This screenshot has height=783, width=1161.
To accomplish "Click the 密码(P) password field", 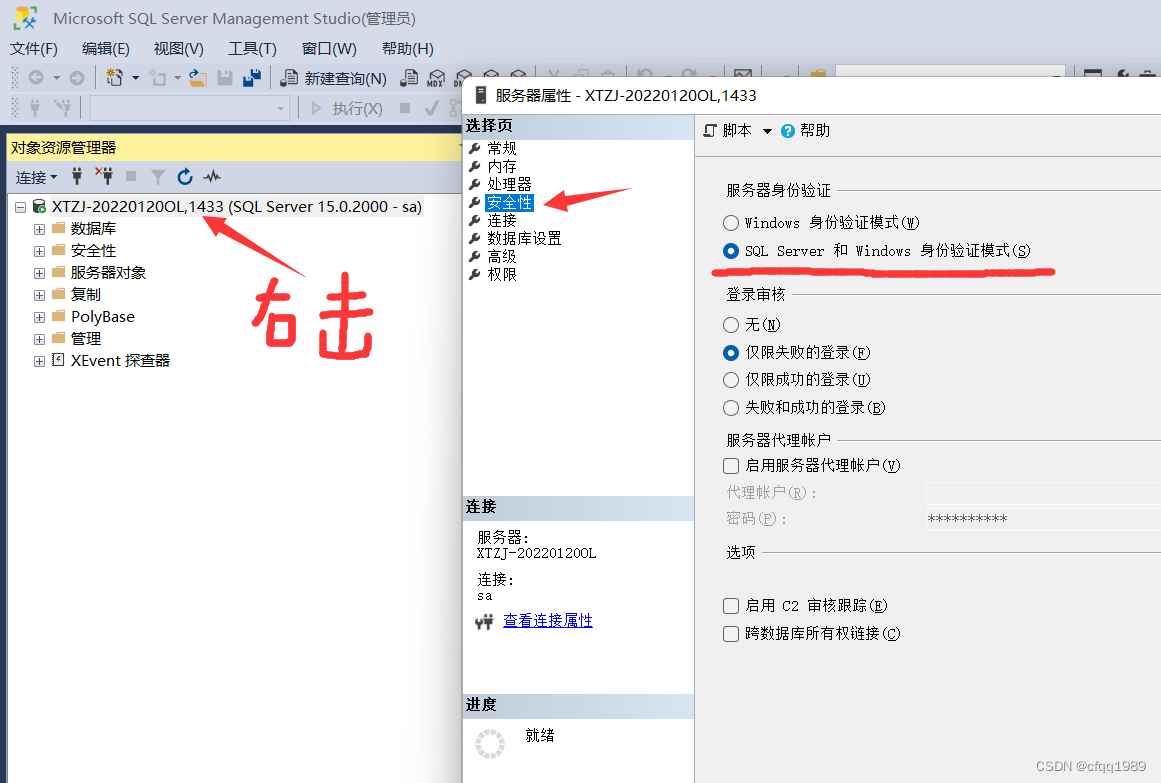I will 1043,519.
